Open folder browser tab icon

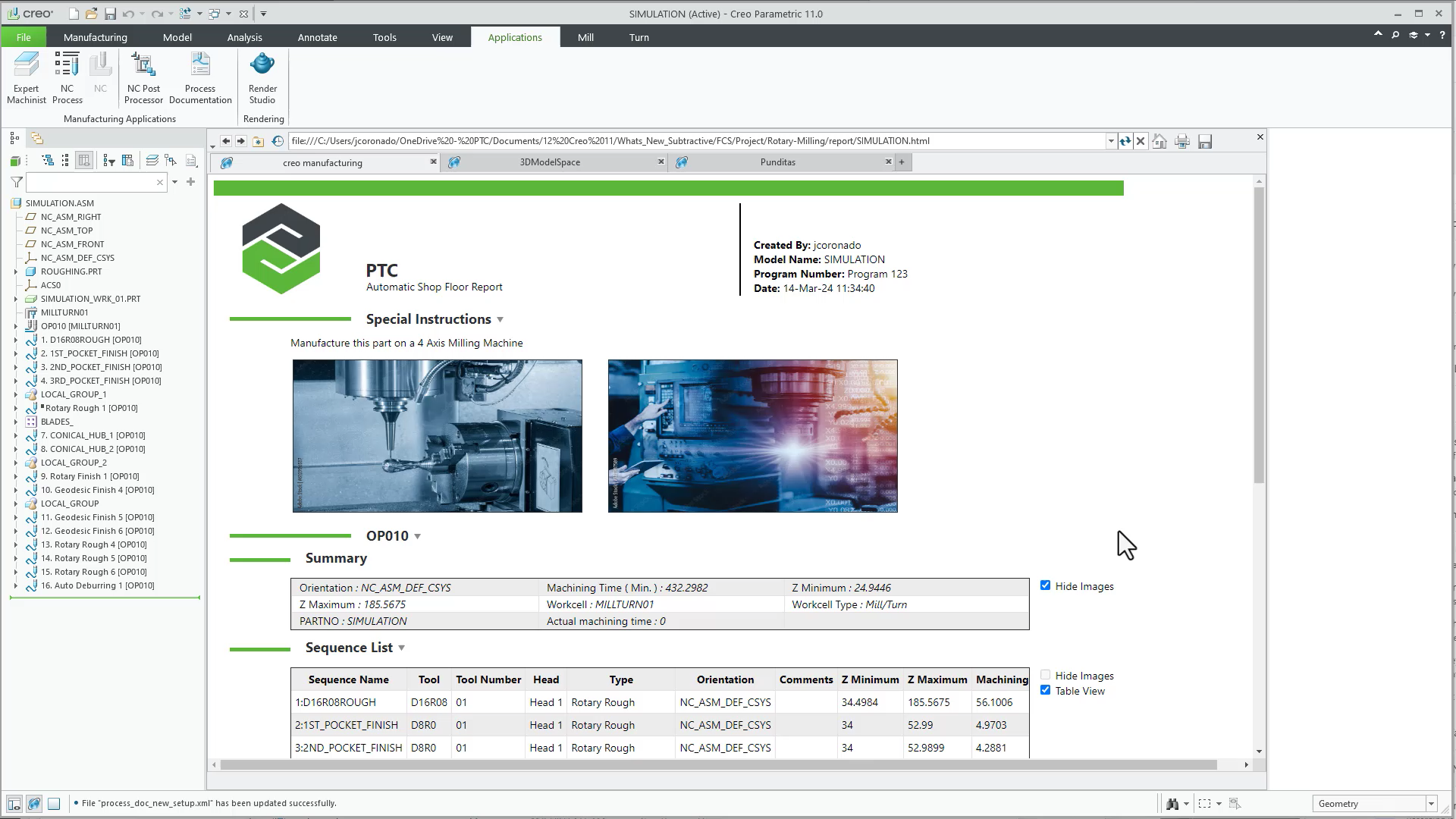[x=36, y=138]
